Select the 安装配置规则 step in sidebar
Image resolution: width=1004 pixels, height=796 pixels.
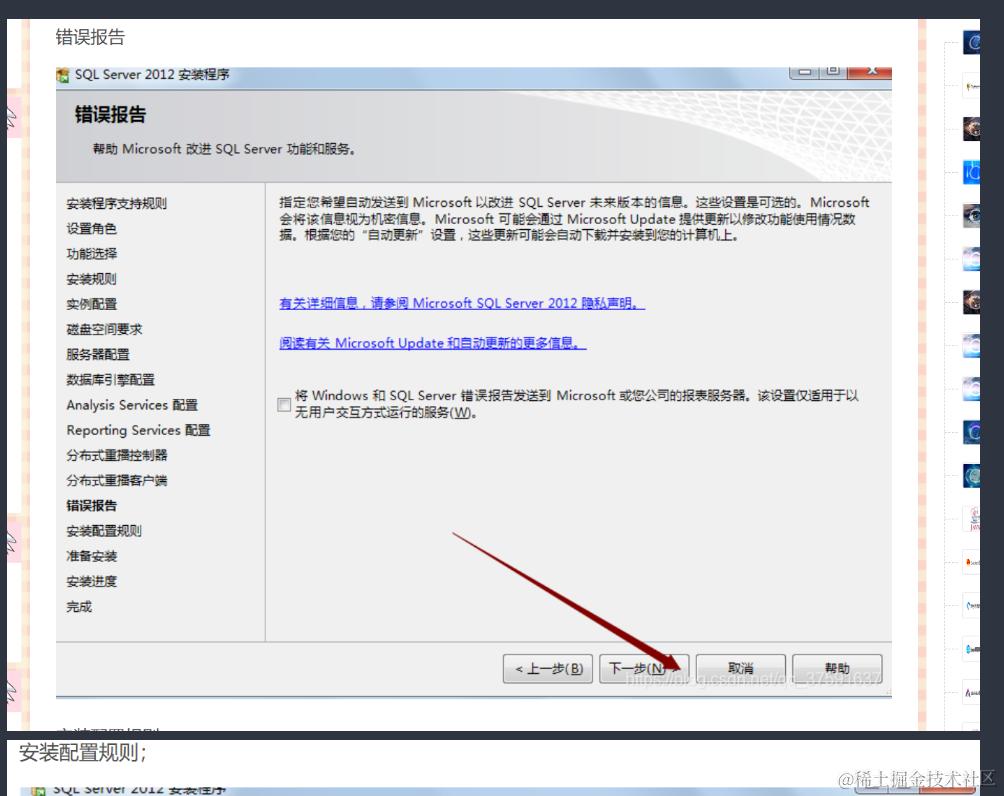(104, 530)
